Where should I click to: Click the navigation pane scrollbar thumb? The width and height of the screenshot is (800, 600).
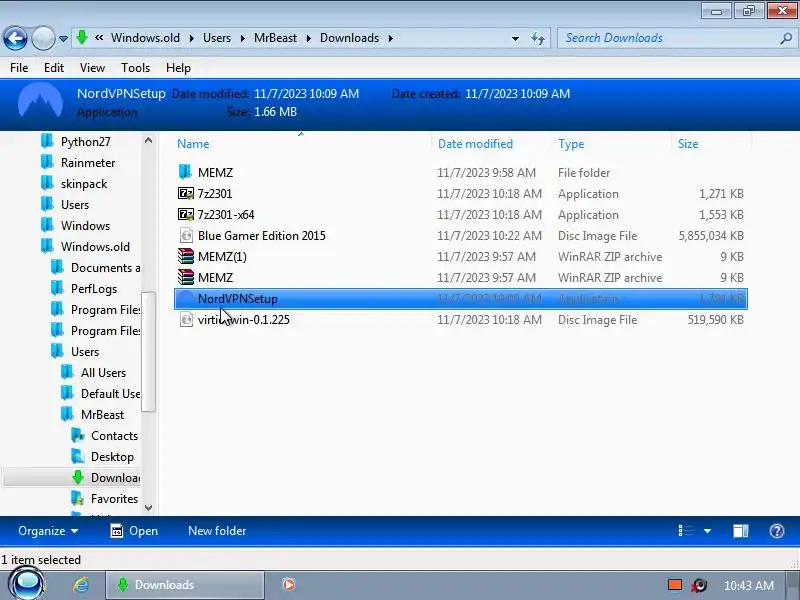point(148,352)
